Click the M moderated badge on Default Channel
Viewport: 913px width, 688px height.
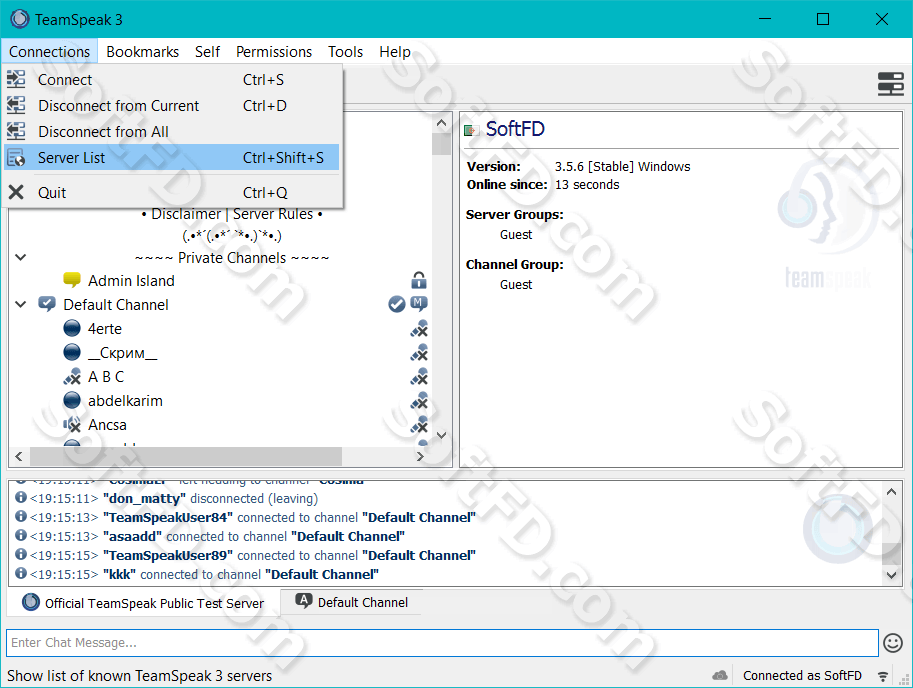coord(419,303)
